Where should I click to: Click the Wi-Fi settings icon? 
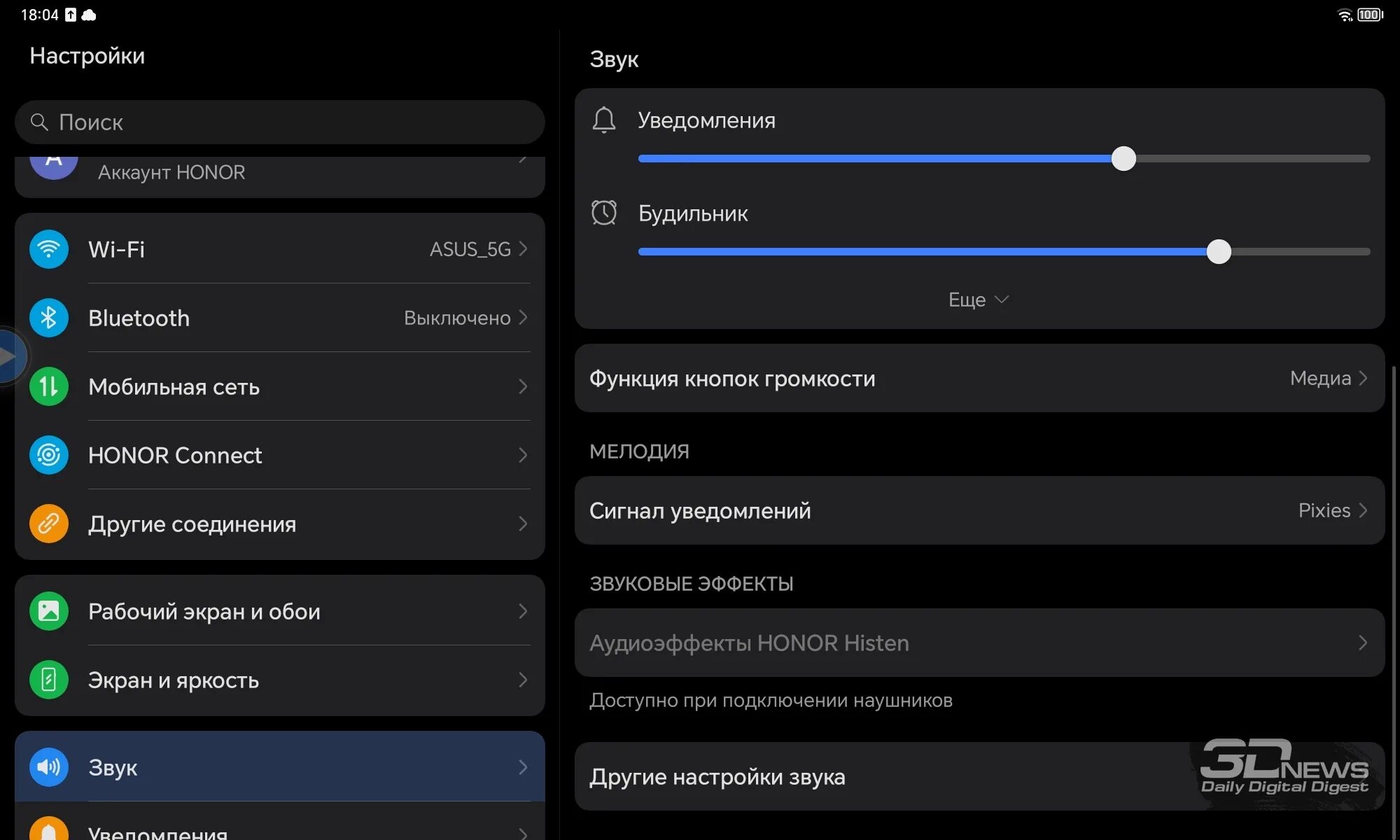(49, 249)
